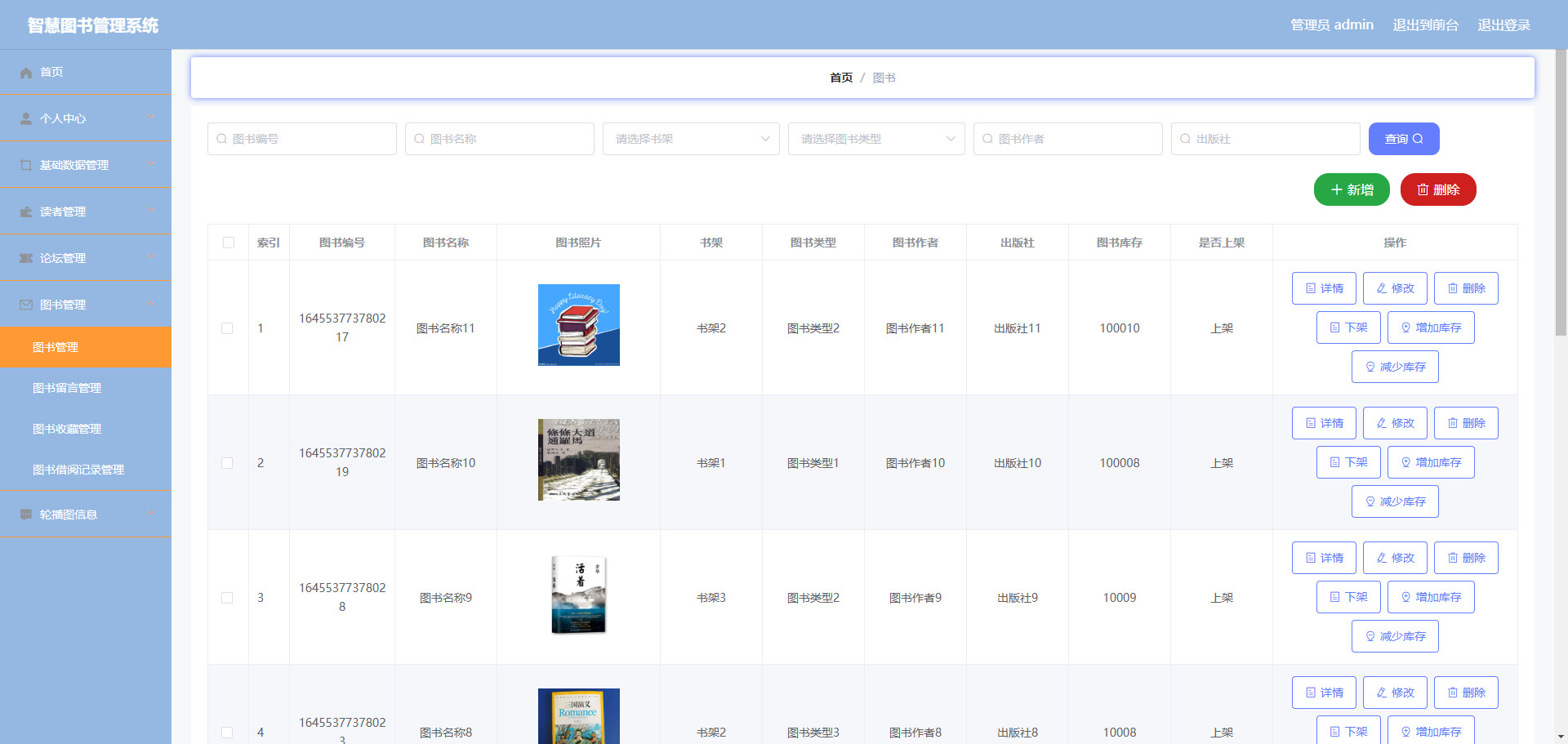
Task: Click 详情 button for 图书名称10
Action: [1324, 423]
